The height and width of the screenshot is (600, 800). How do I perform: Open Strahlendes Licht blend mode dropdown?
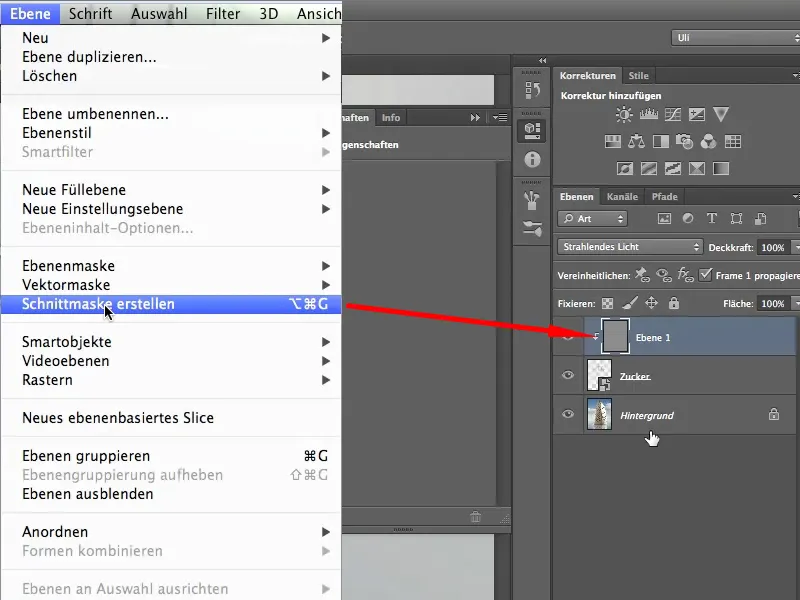pyautogui.click(x=630, y=247)
